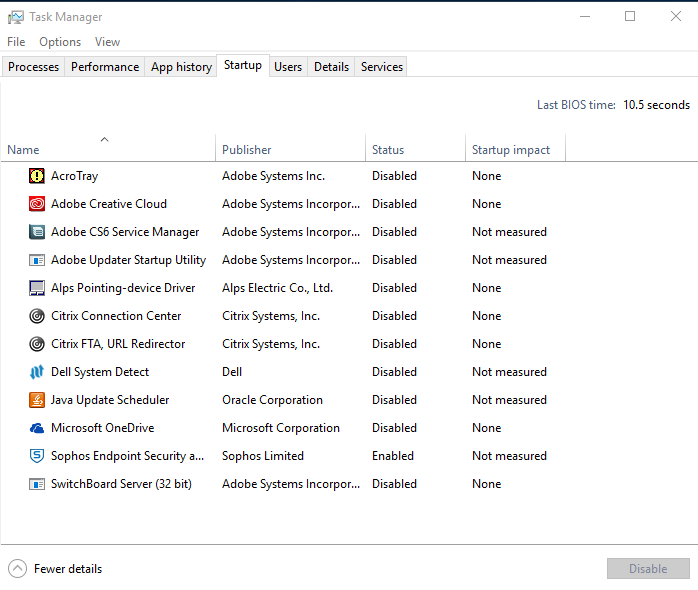This screenshot has width=698, height=590.
Task: Toggle sort arrow above Name column
Action: tap(104, 139)
